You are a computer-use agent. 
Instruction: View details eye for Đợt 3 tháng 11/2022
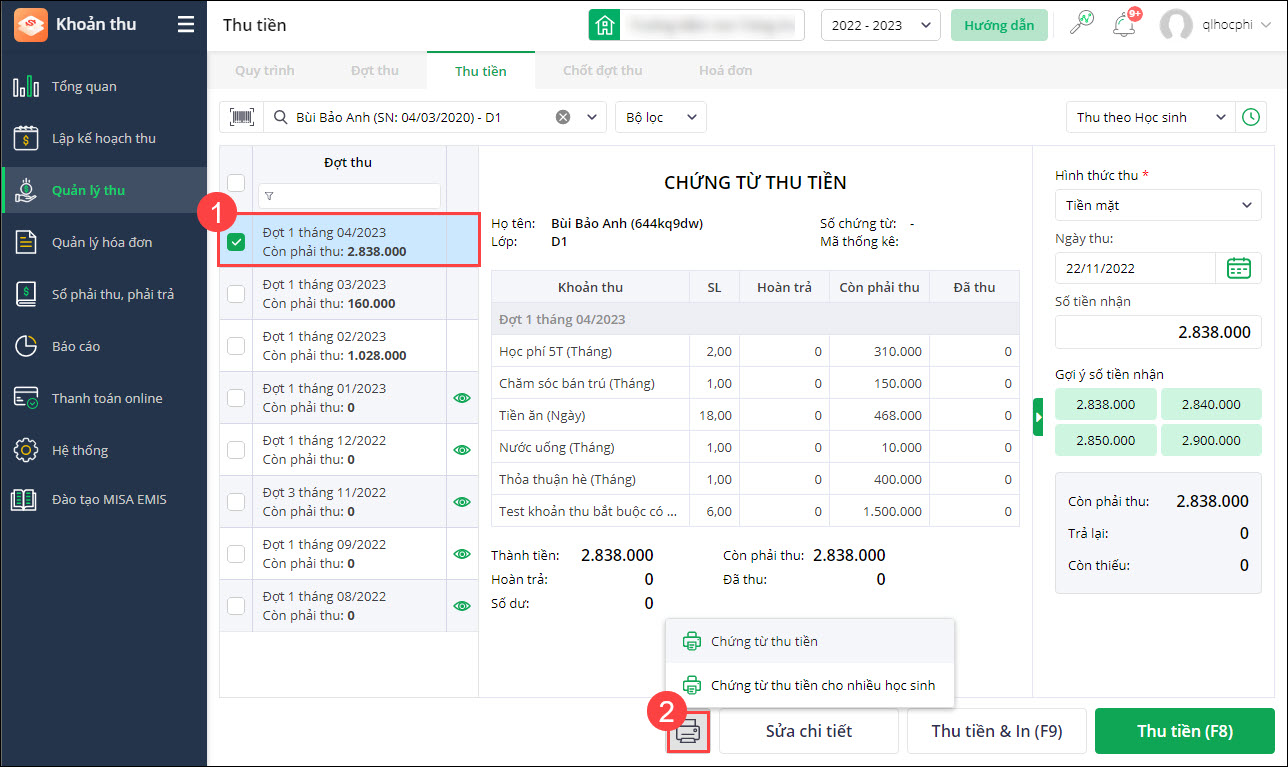click(462, 502)
